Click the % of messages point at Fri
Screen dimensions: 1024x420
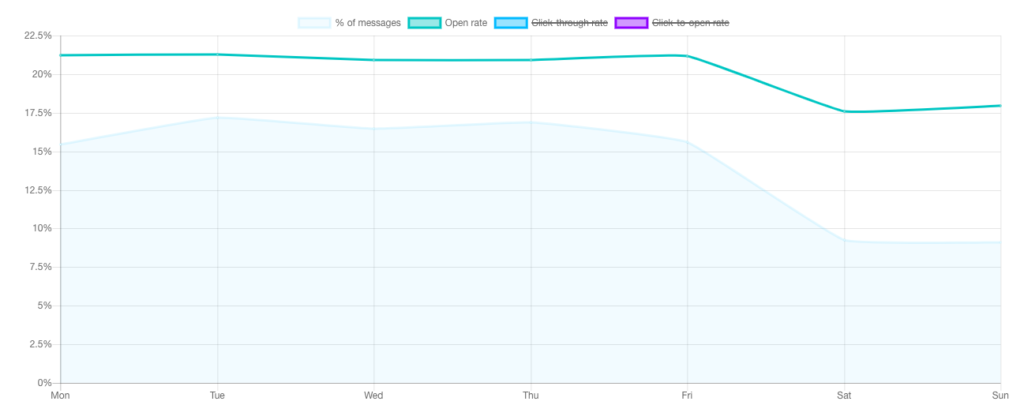687,141
